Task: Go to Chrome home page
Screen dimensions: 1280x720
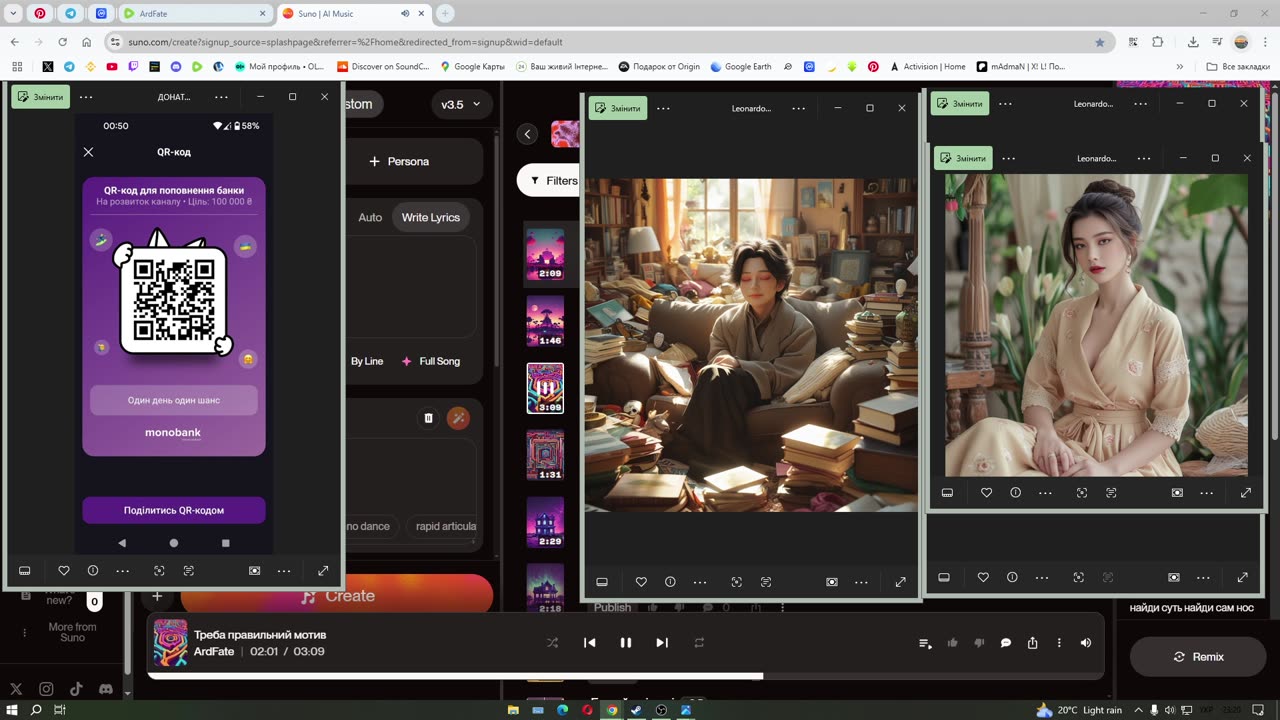Action: [x=87, y=42]
